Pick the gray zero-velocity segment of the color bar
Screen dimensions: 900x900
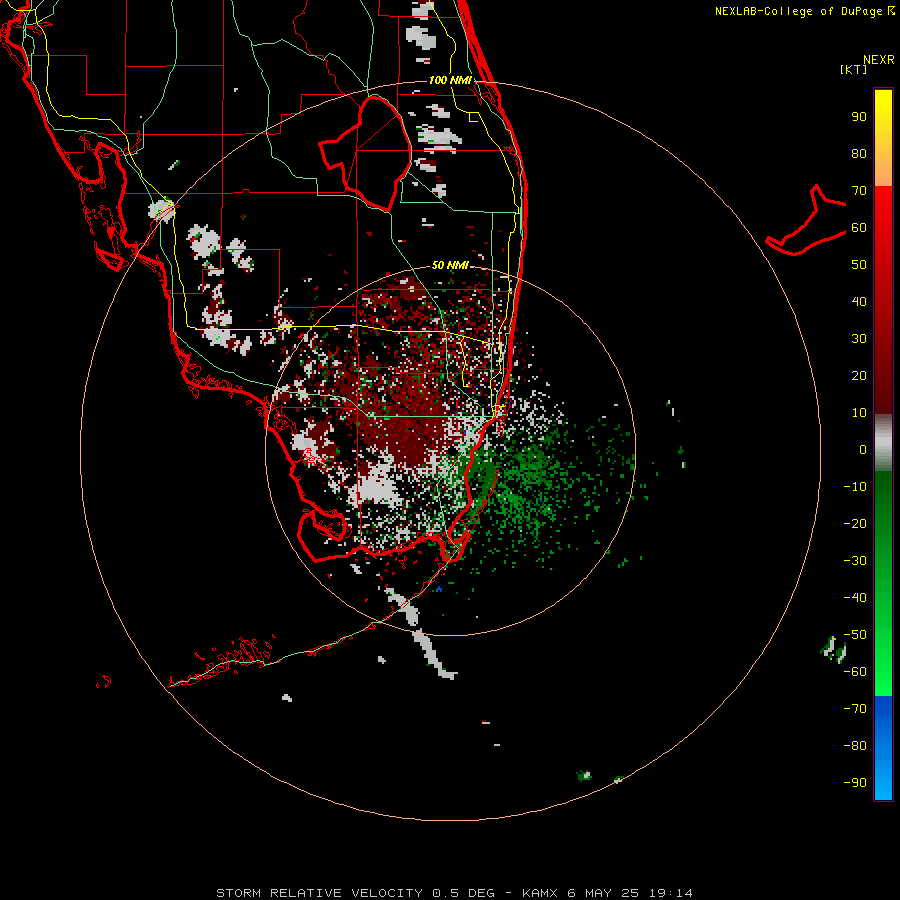883,443
